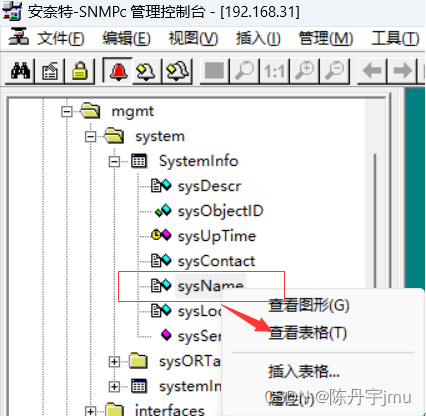Click the padlock login toolbar icon

[80, 70]
